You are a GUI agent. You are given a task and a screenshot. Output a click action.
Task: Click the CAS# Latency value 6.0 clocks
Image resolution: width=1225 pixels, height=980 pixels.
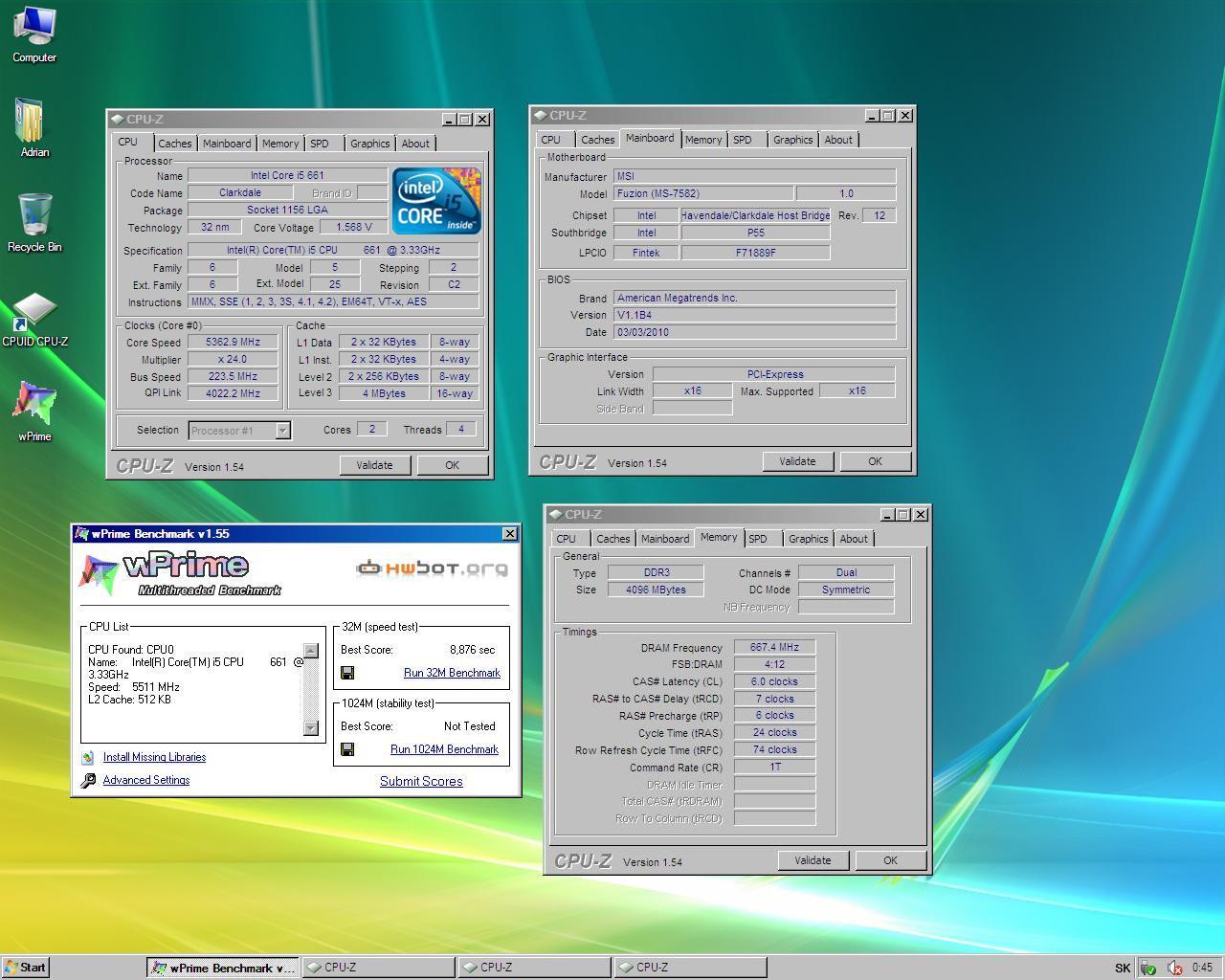774,681
